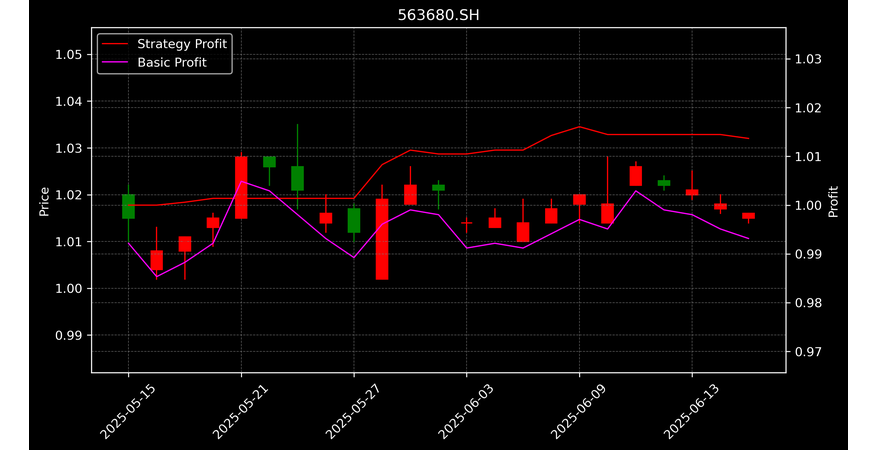878x450 pixels.
Task: Select the 1.03 tick on Price axis
Action: 69,148
